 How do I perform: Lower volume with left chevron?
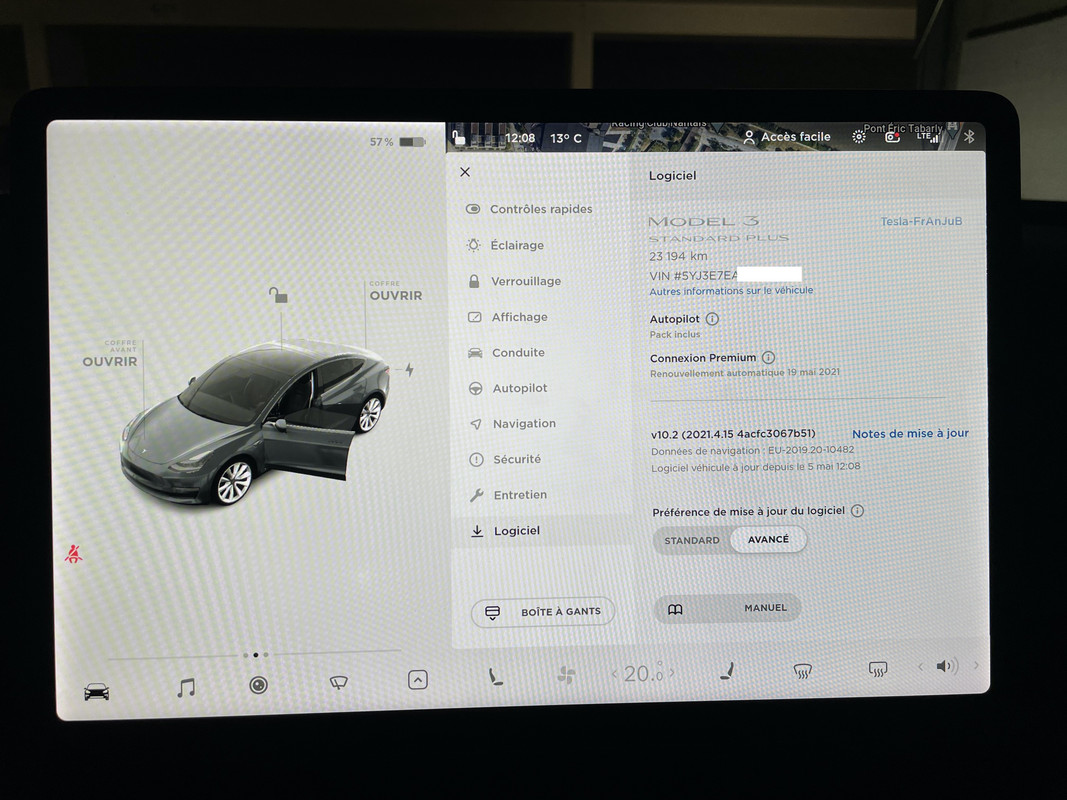point(921,667)
